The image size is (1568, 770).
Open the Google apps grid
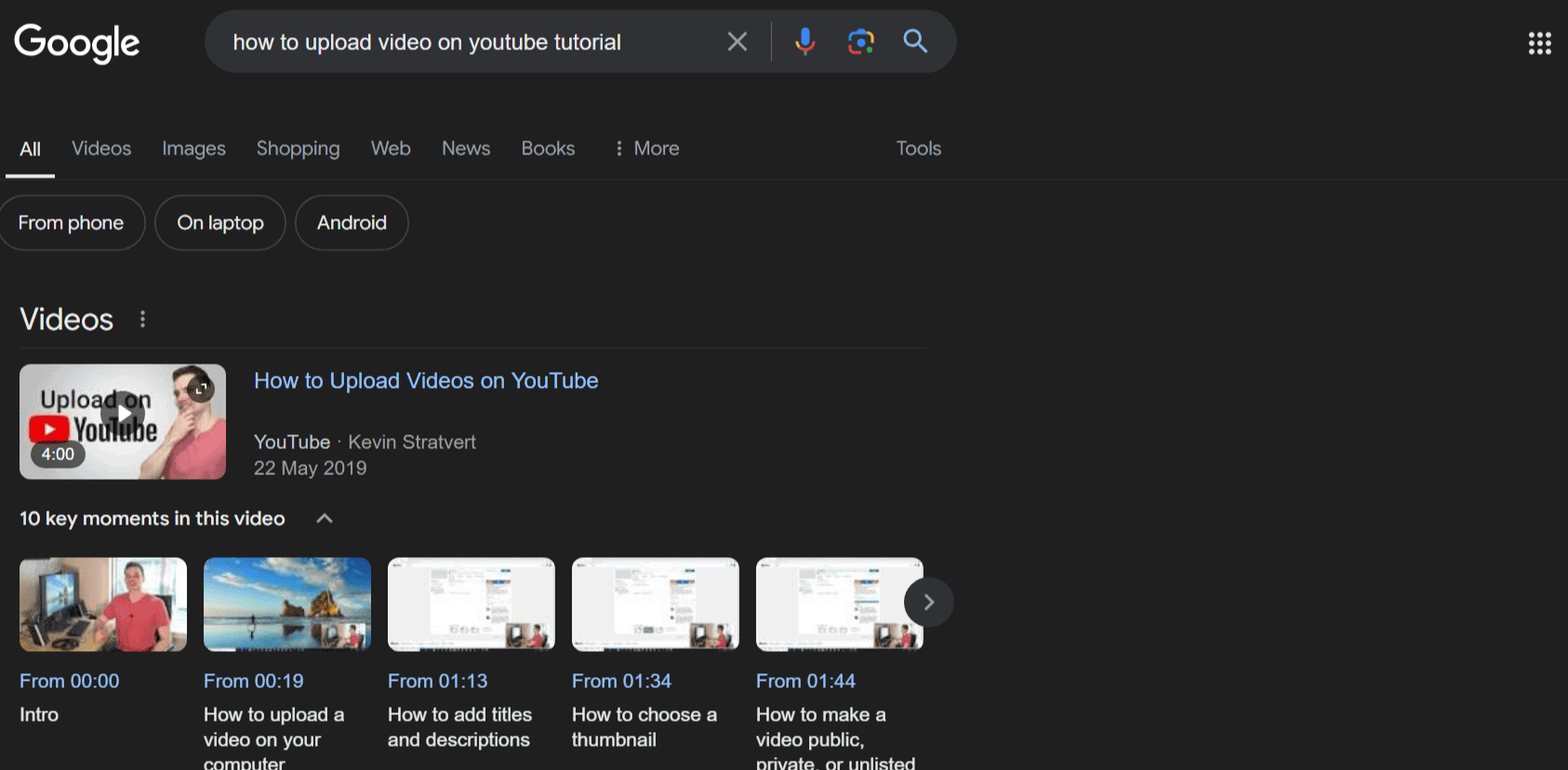(1539, 43)
